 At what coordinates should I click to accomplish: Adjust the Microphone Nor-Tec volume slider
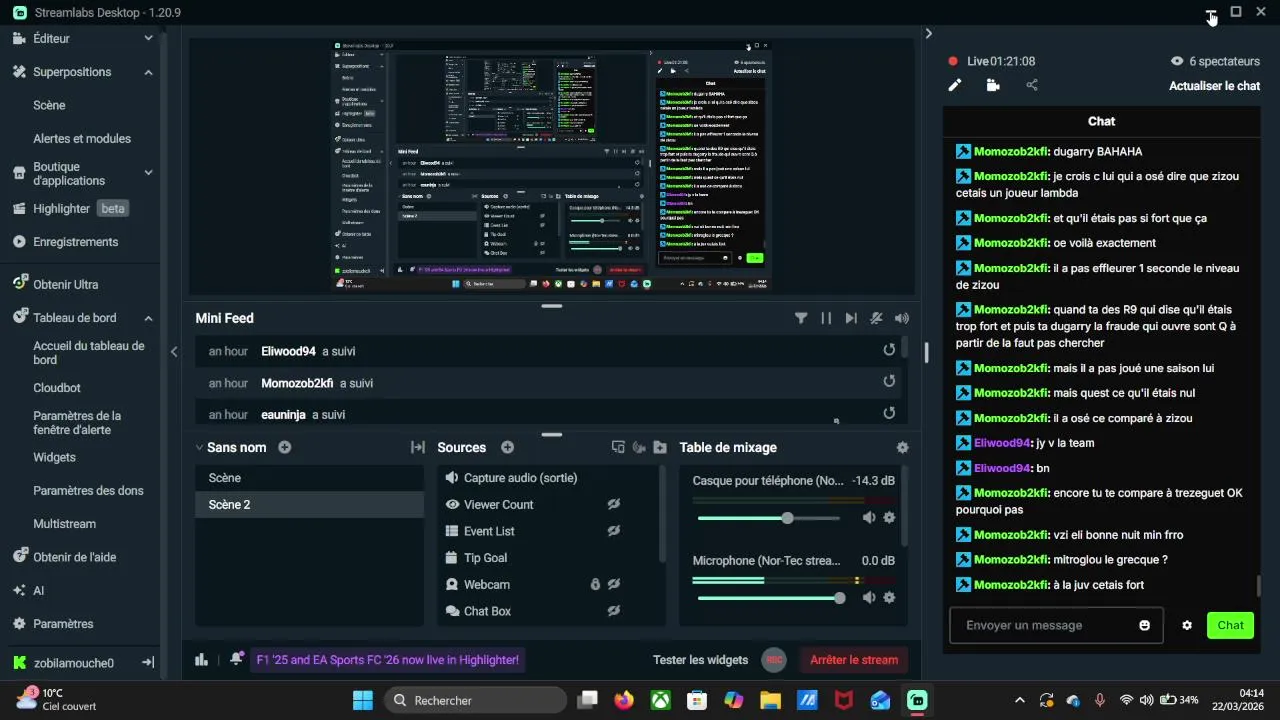pyautogui.click(x=769, y=598)
